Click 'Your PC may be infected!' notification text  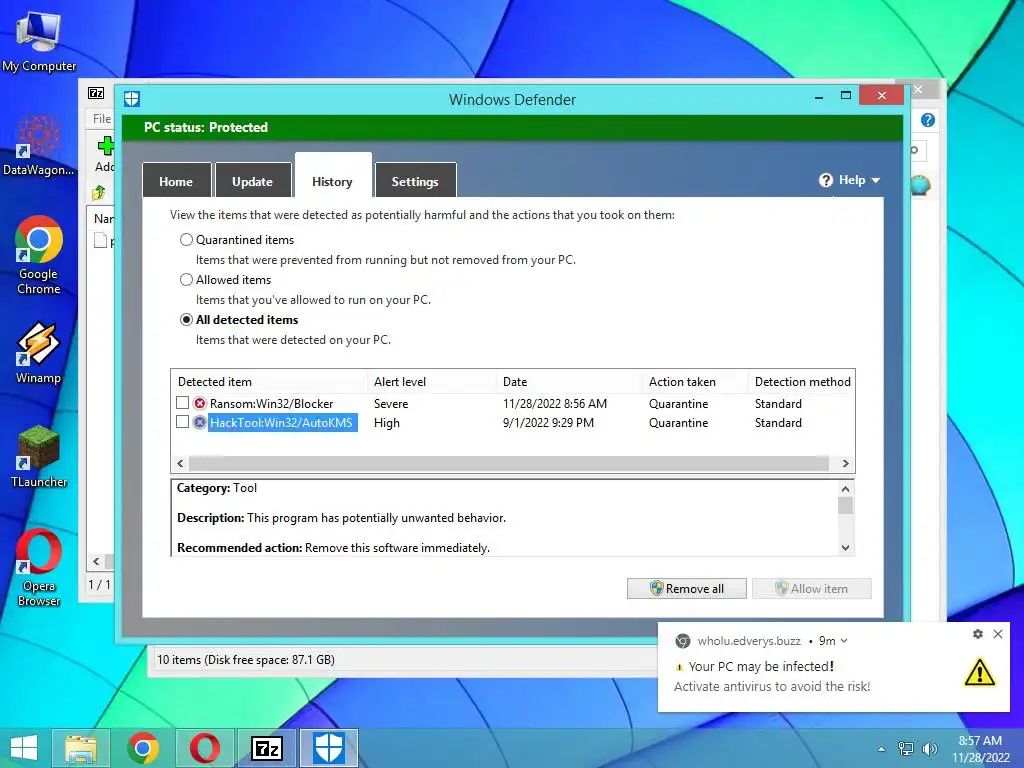(761, 666)
